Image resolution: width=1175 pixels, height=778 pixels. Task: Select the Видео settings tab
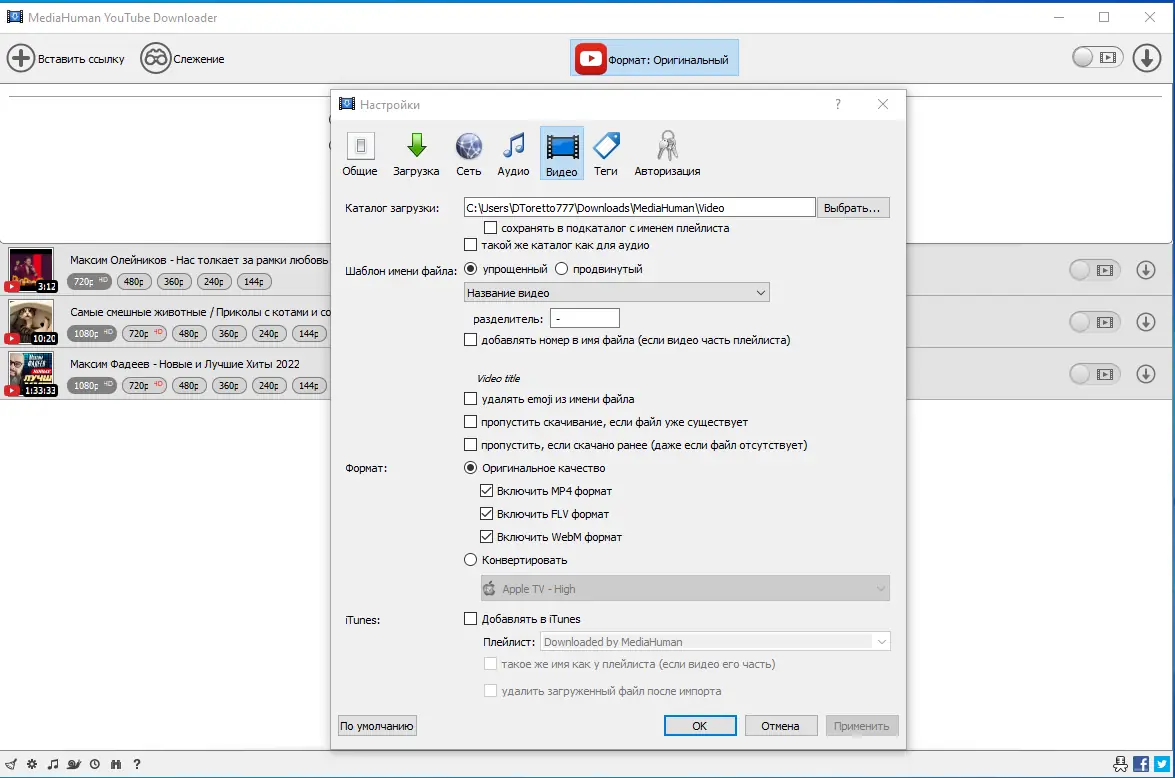pyautogui.click(x=561, y=154)
